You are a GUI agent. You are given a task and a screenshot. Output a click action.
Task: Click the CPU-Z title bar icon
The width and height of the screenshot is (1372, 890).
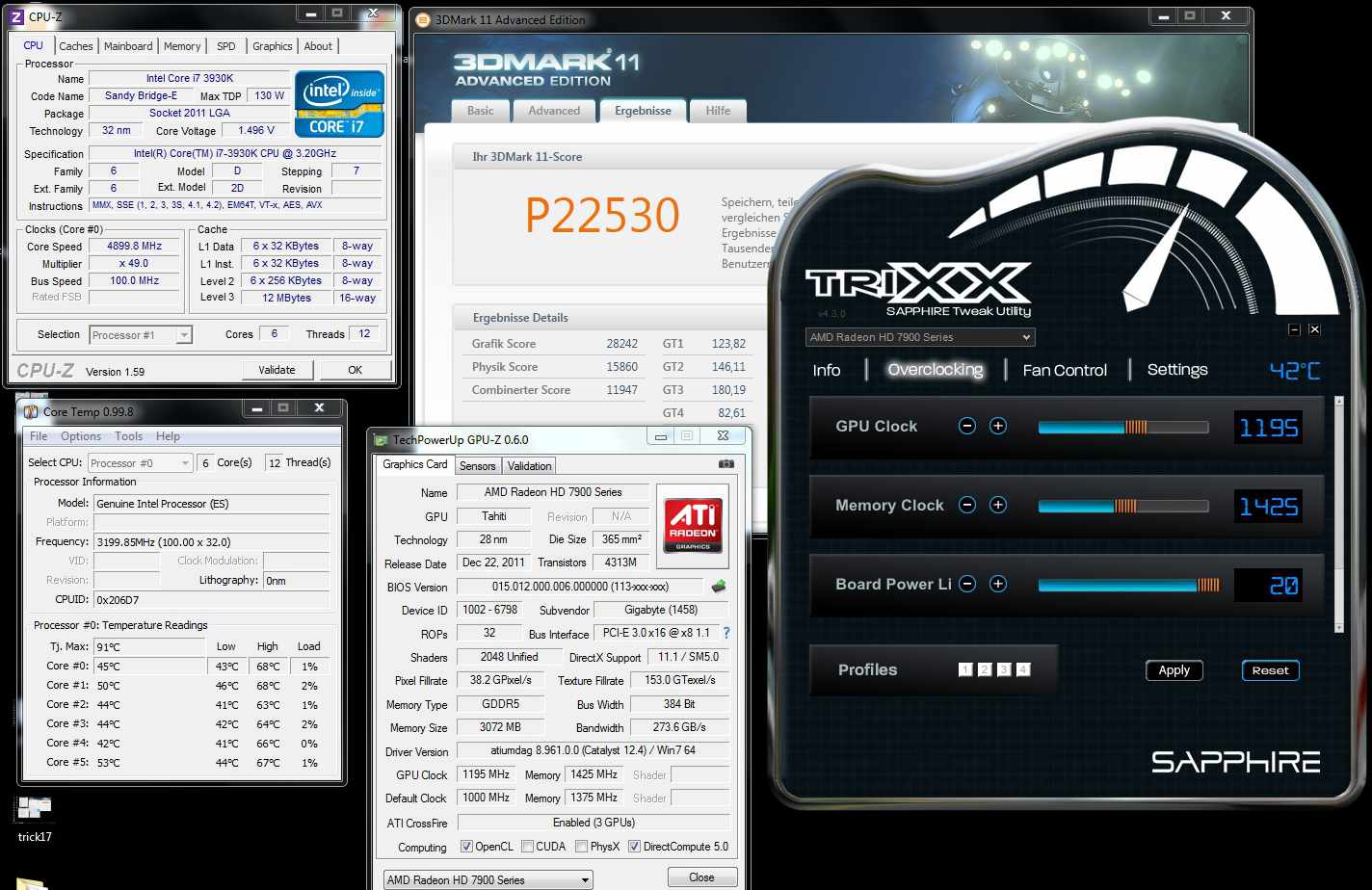tap(15, 16)
